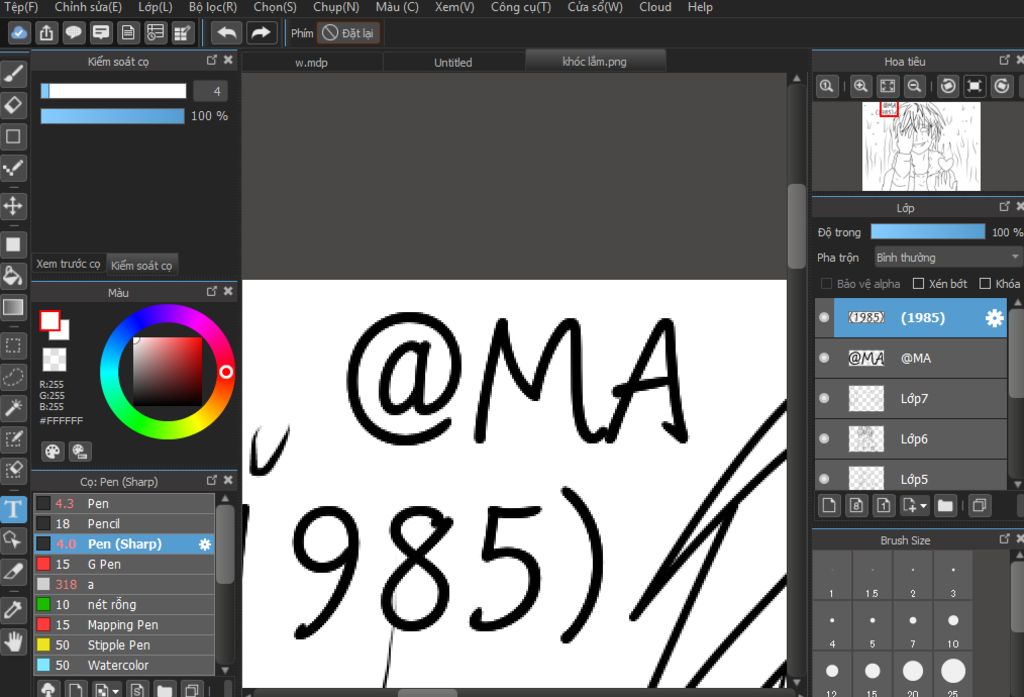Select the G Pen brush
Image resolution: width=1024 pixels, height=697 pixels.
click(x=124, y=564)
